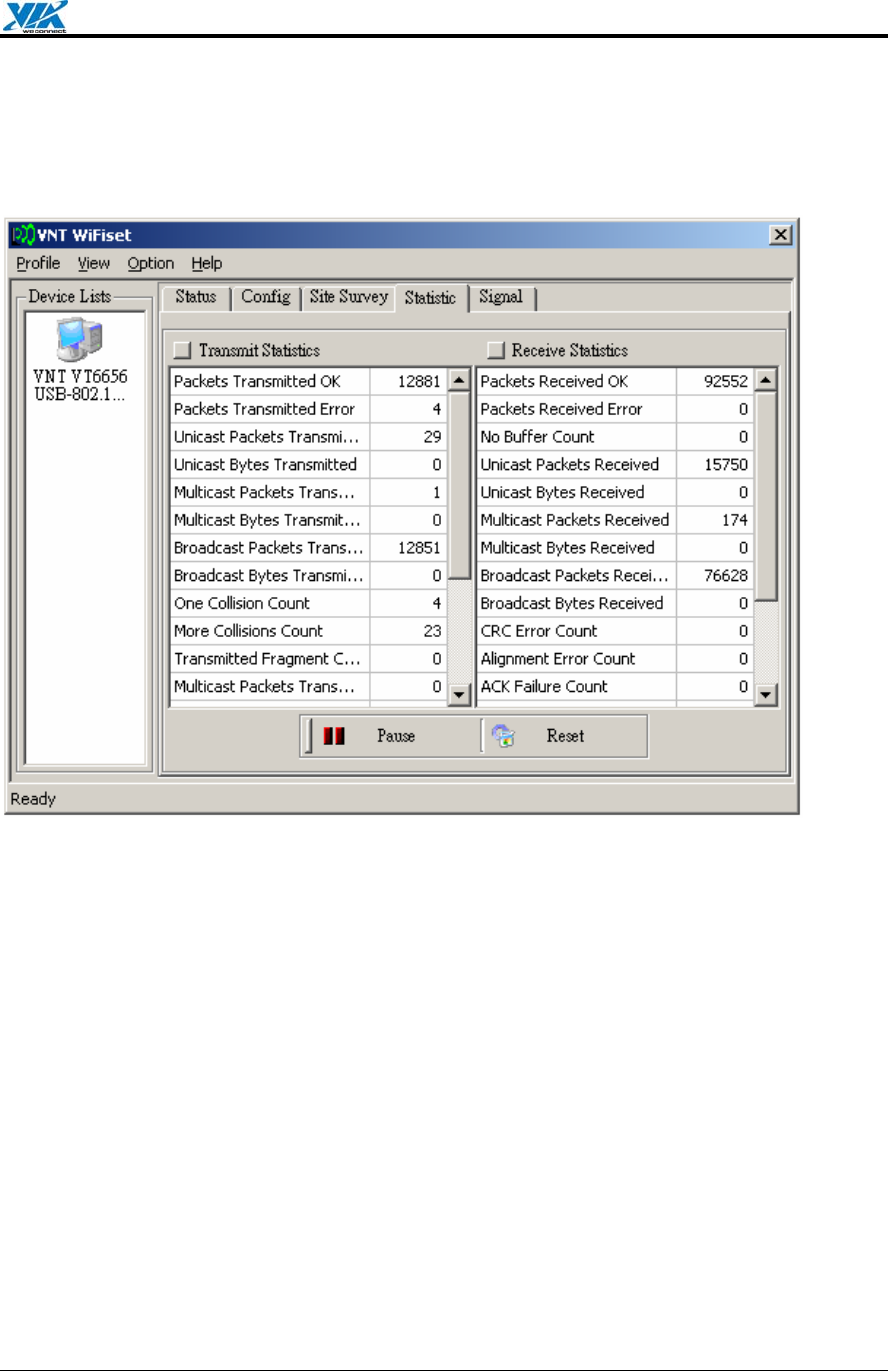The image size is (888, 1371).
Task: Select the Multicast Packets Received row
Action: (x=616, y=520)
